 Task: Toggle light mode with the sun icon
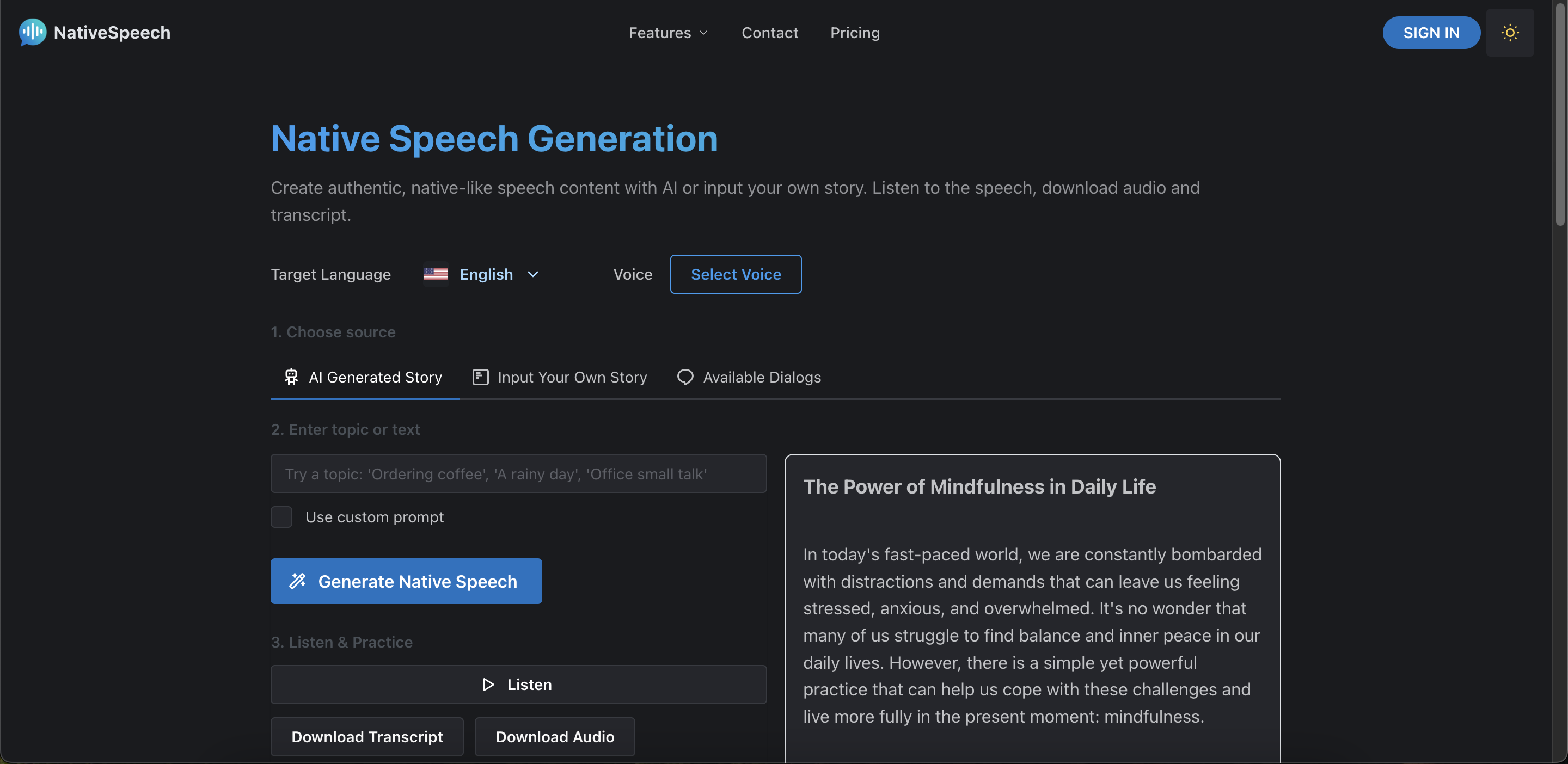click(x=1510, y=32)
